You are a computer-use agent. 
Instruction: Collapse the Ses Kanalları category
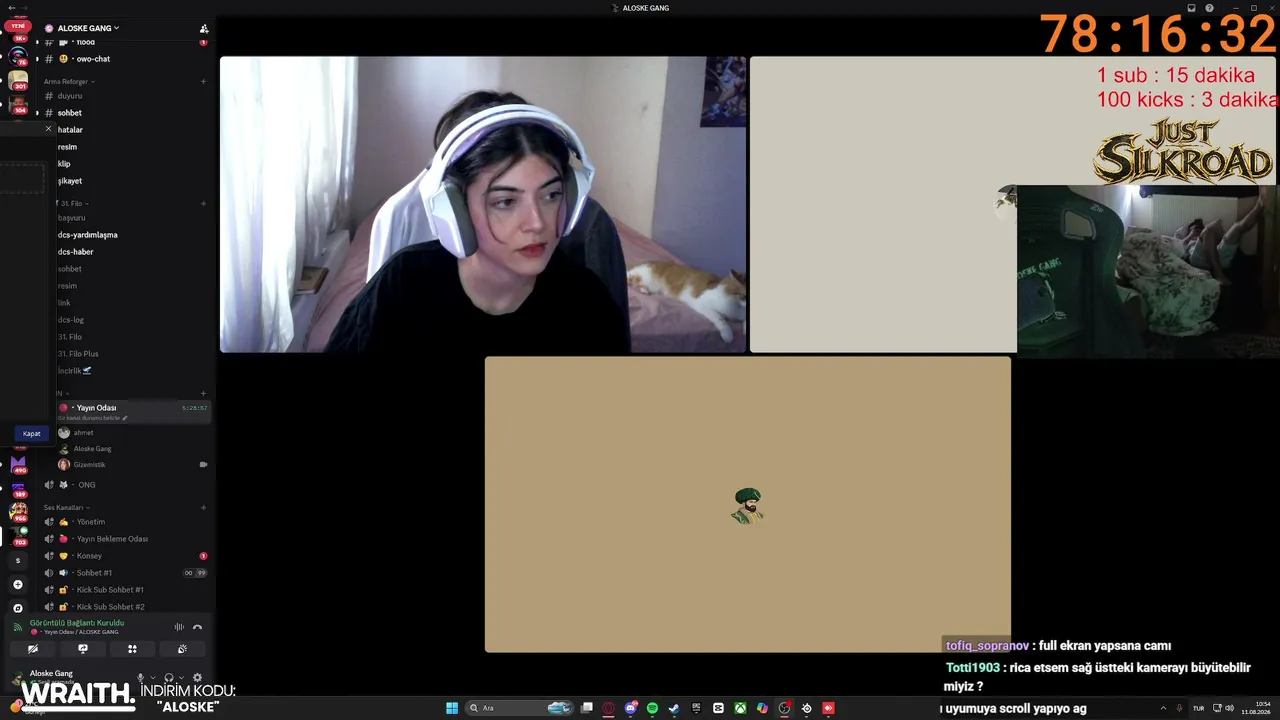point(67,507)
